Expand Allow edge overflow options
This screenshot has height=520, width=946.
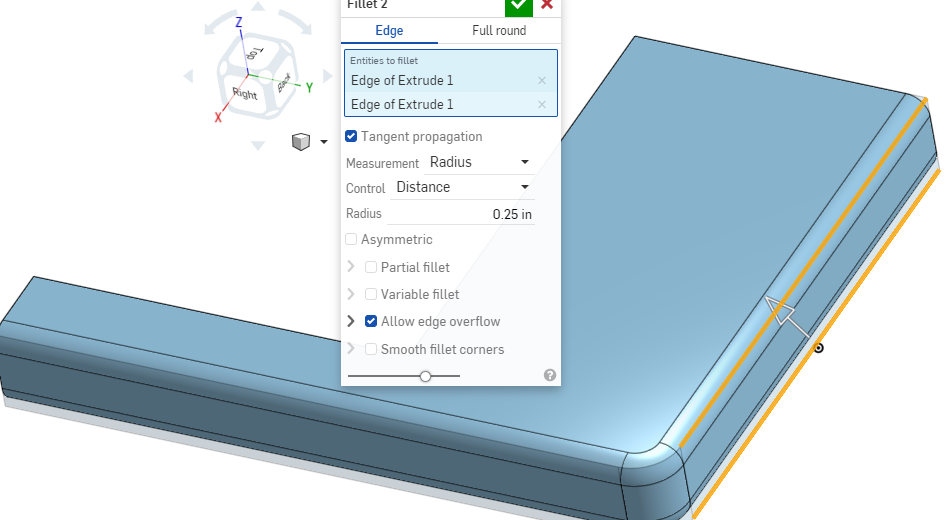[351, 321]
